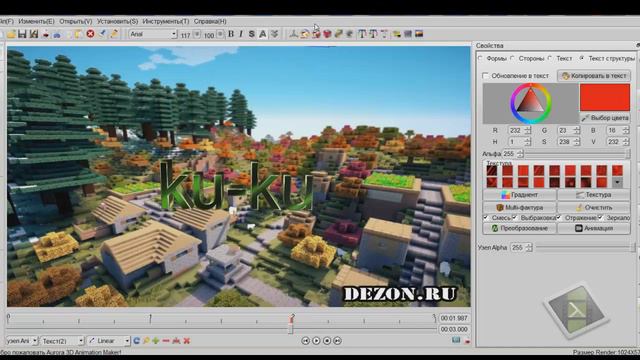Click the green plus add keyframe icon

point(156,340)
